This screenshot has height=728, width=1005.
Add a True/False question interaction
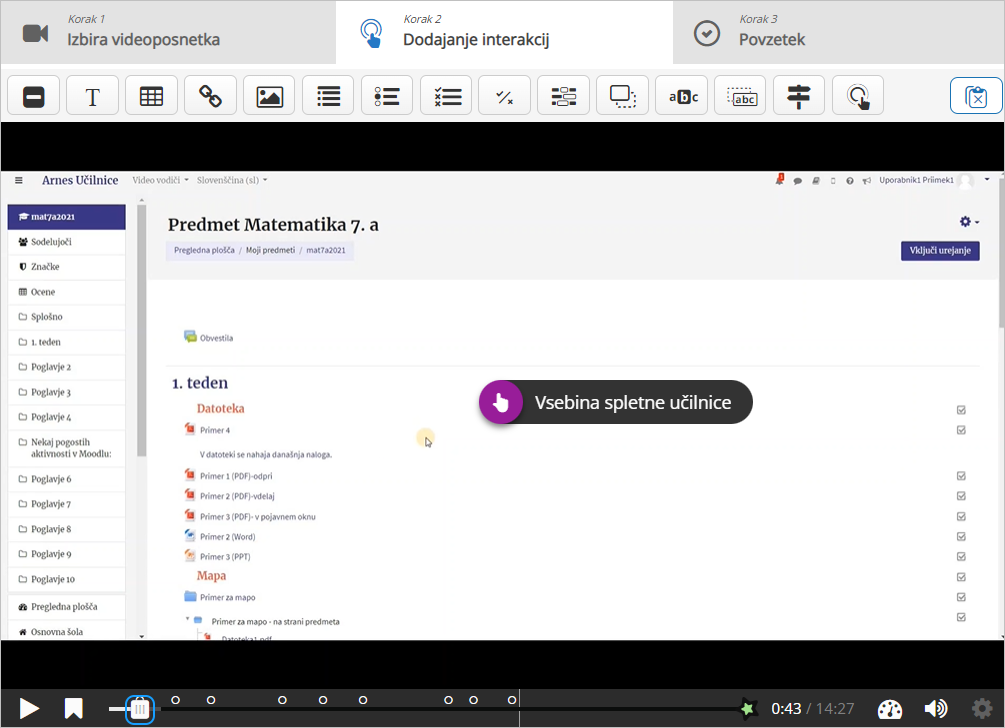point(505,95)
